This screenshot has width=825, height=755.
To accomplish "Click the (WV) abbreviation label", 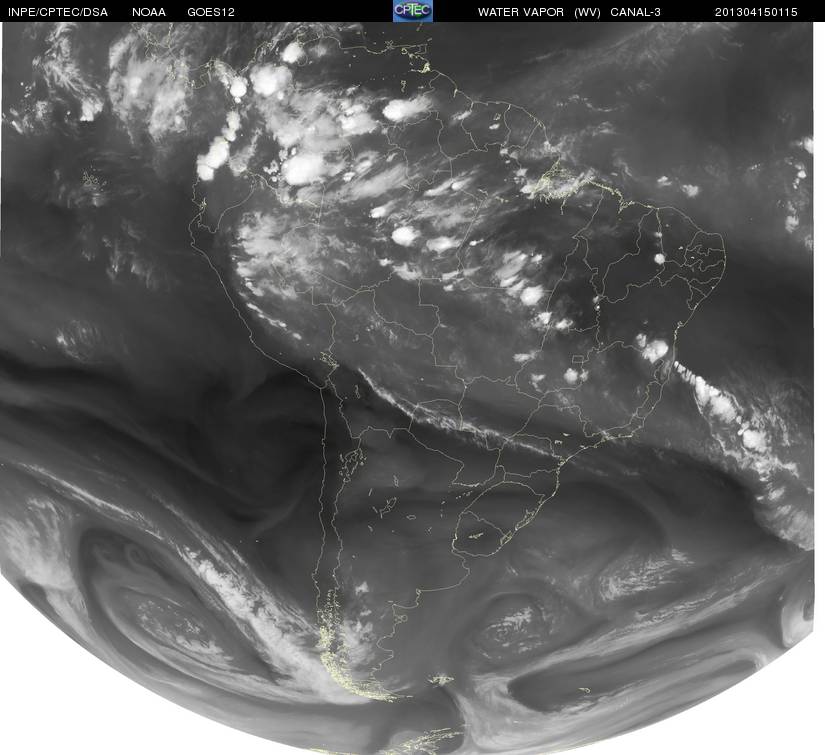I will pos(587,12).
